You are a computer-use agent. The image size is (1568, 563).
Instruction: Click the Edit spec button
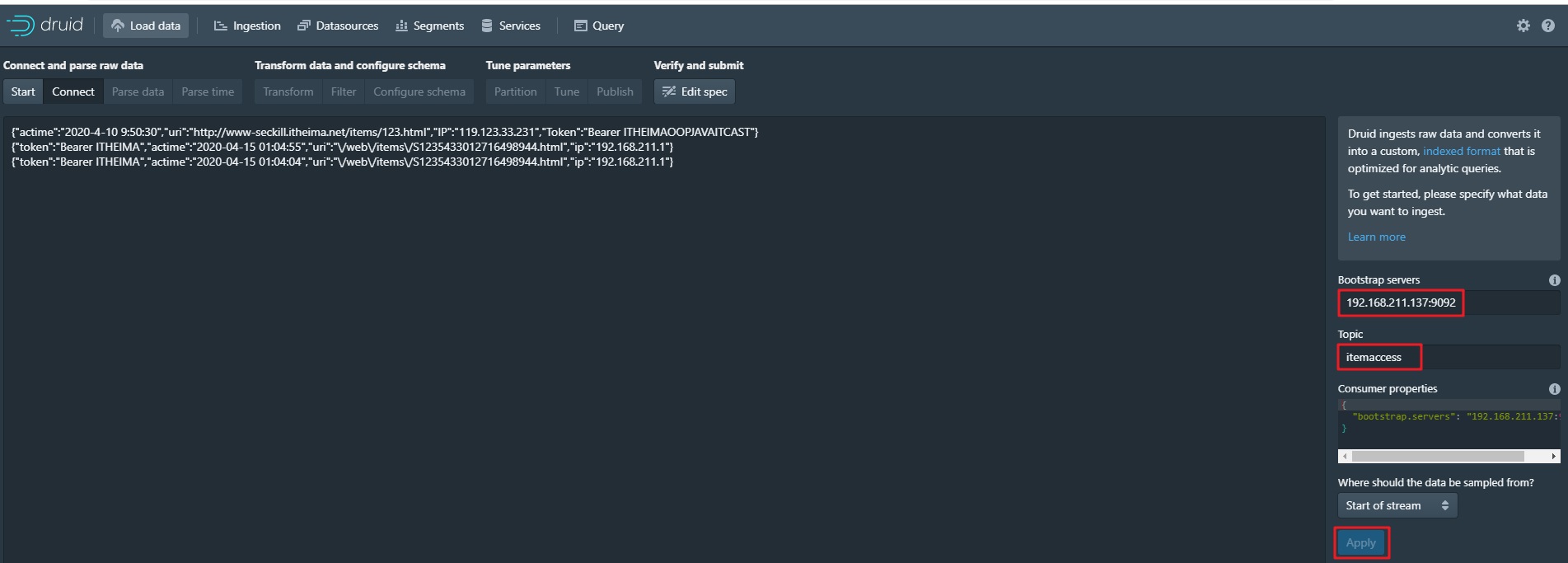coord(695,91)
